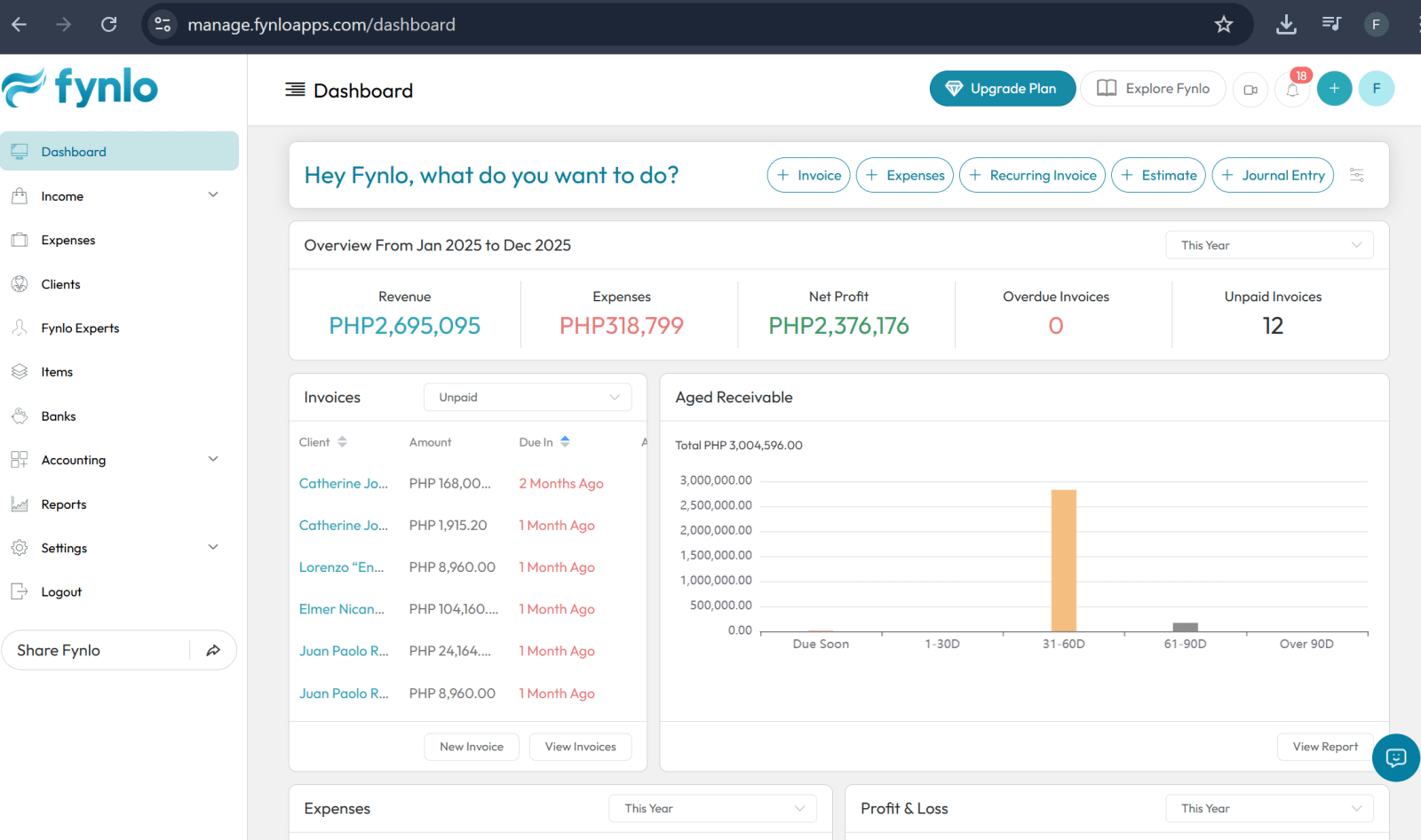Click the New Invoice button
The width and height of the screenshot is (1421, 840).
(x=472, y=747)
